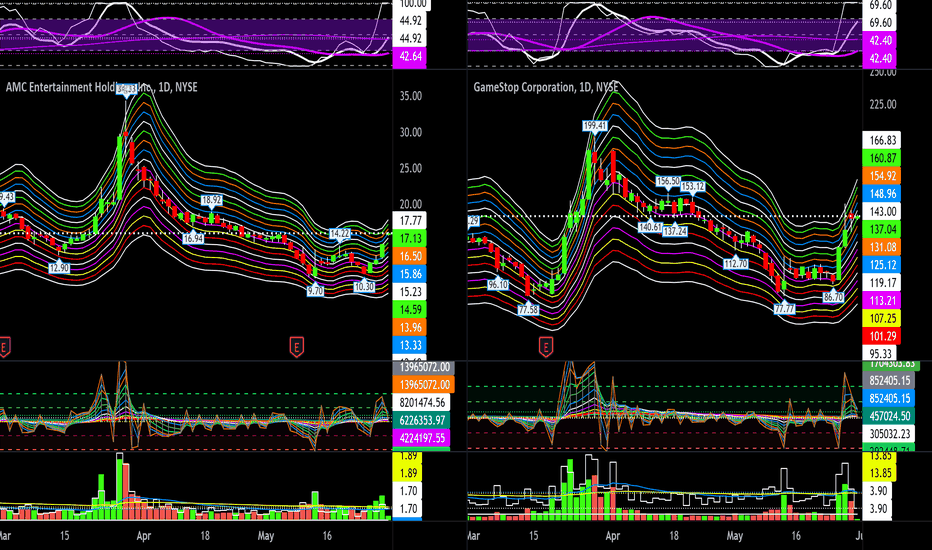Click 35.00 on the AMC price axis

click(x=411, y=96)
